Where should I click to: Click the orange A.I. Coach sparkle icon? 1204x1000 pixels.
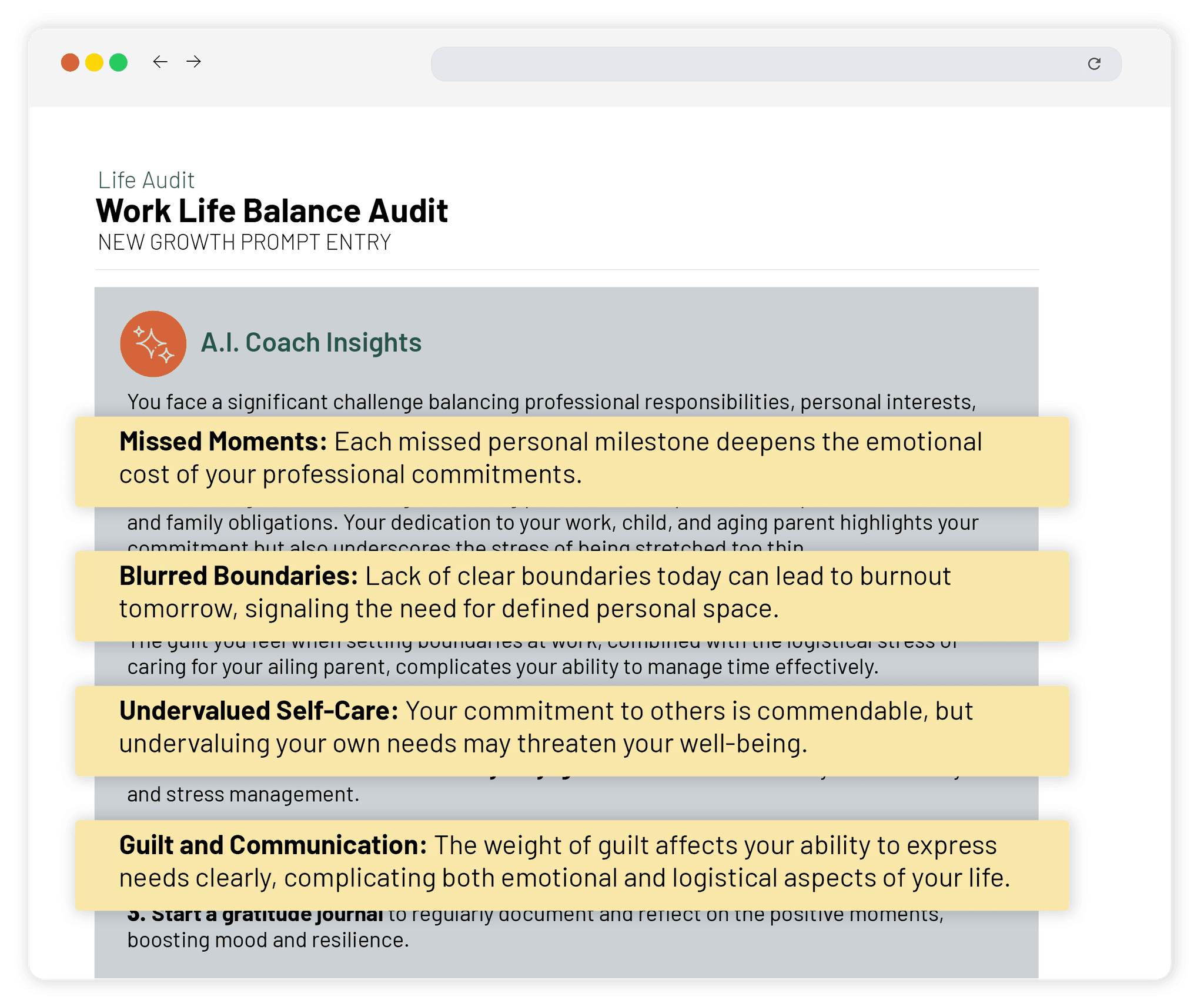(x=153, y=343)
